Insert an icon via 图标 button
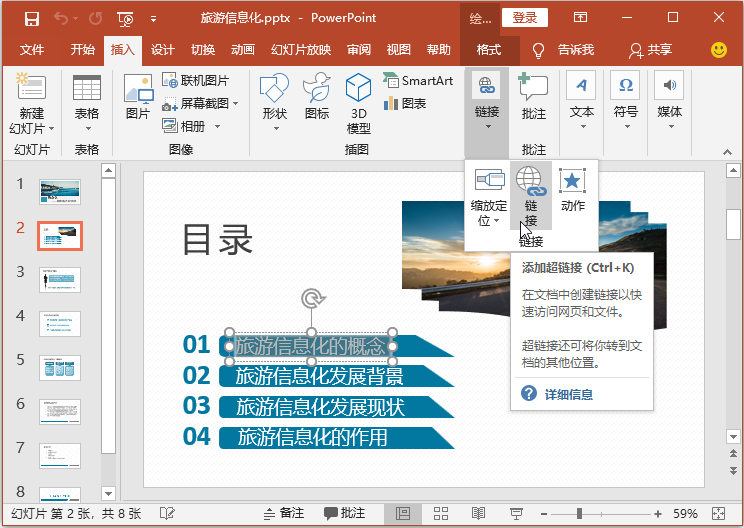Image resolution: width=744 pixels, height=528 pixels. tap(317, 96)
